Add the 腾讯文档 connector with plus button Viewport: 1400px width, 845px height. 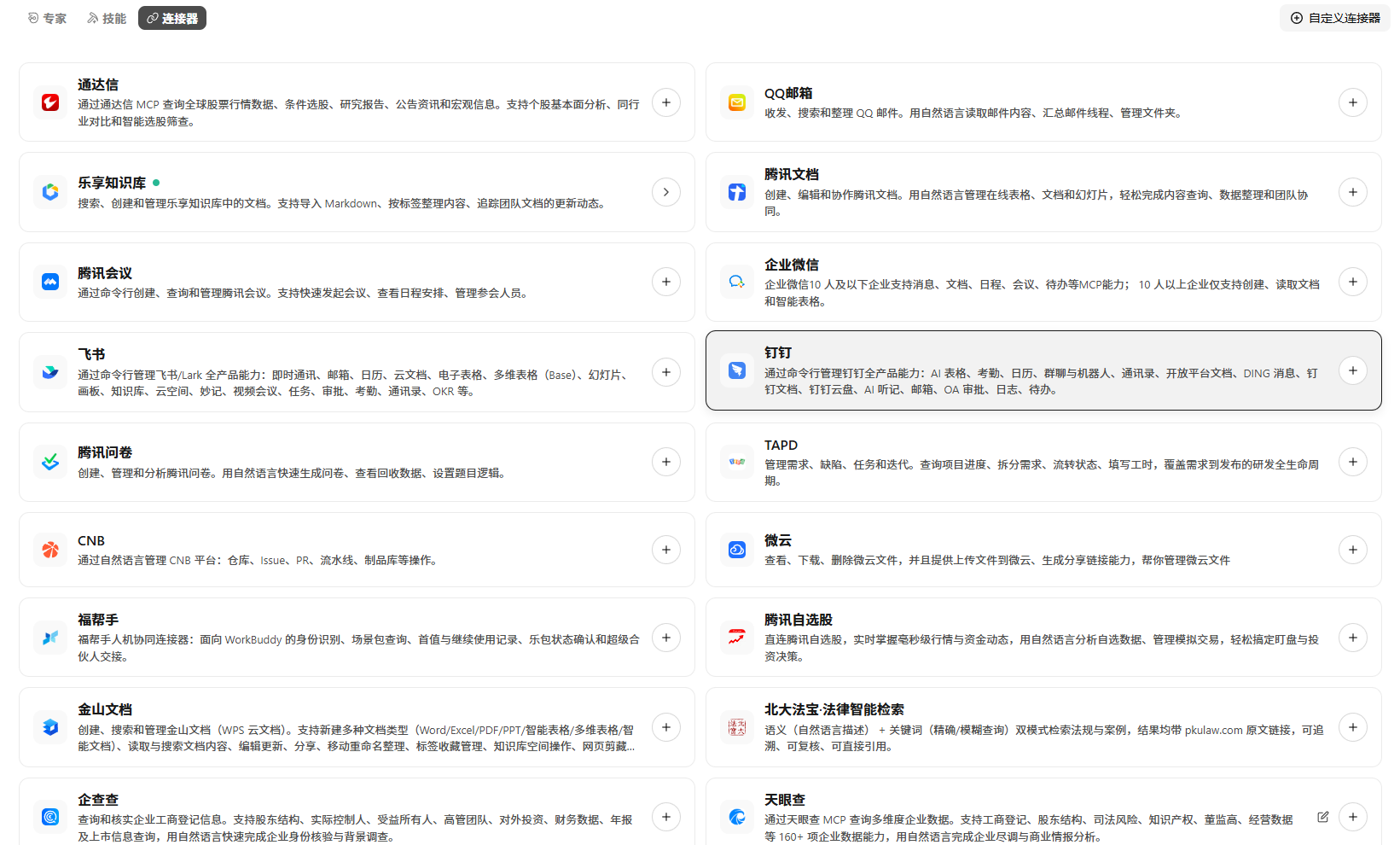[1353, 192]
